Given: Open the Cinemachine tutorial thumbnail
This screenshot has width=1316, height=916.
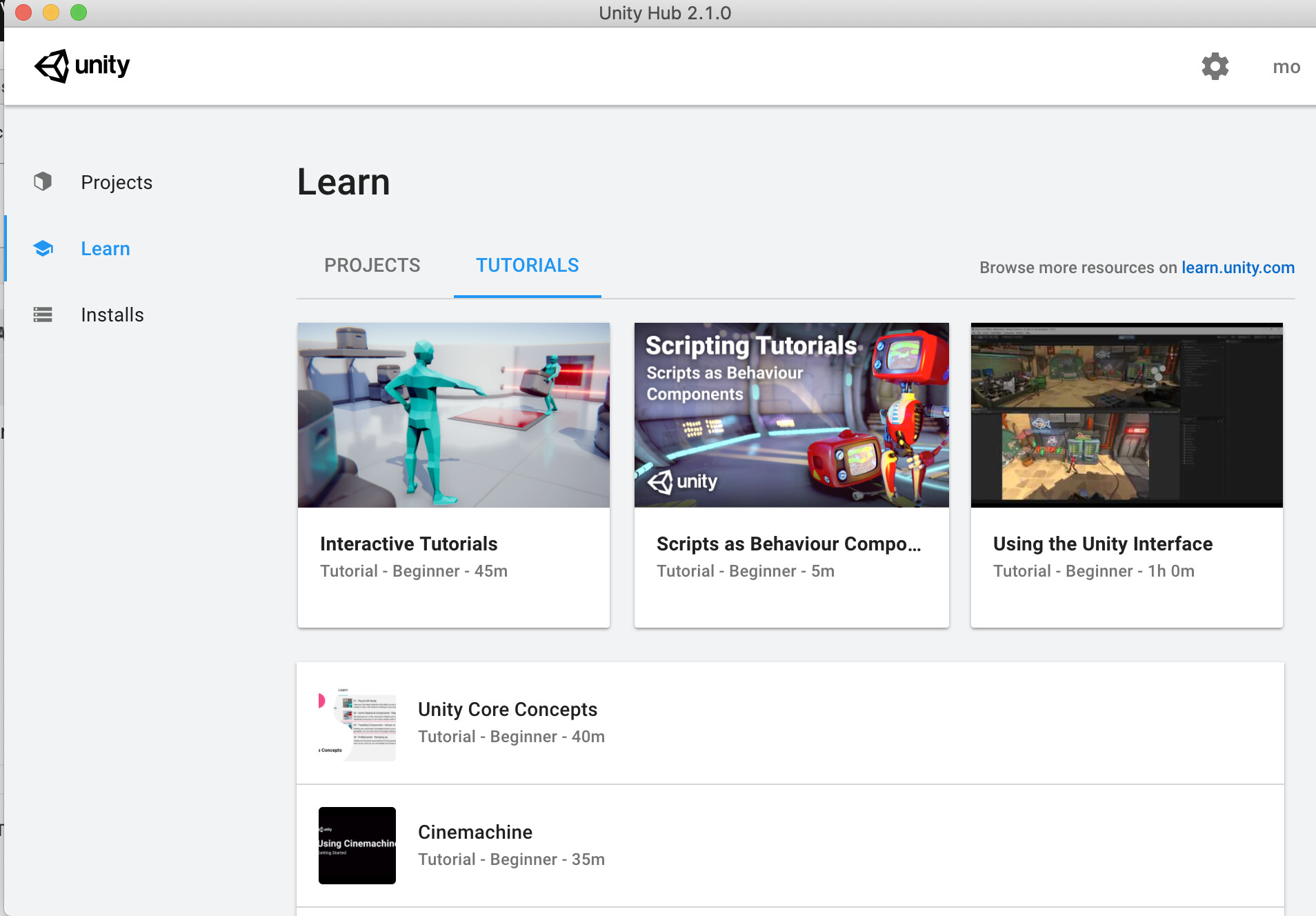Looking at the screenshot, I should click(x=357, y=846).
